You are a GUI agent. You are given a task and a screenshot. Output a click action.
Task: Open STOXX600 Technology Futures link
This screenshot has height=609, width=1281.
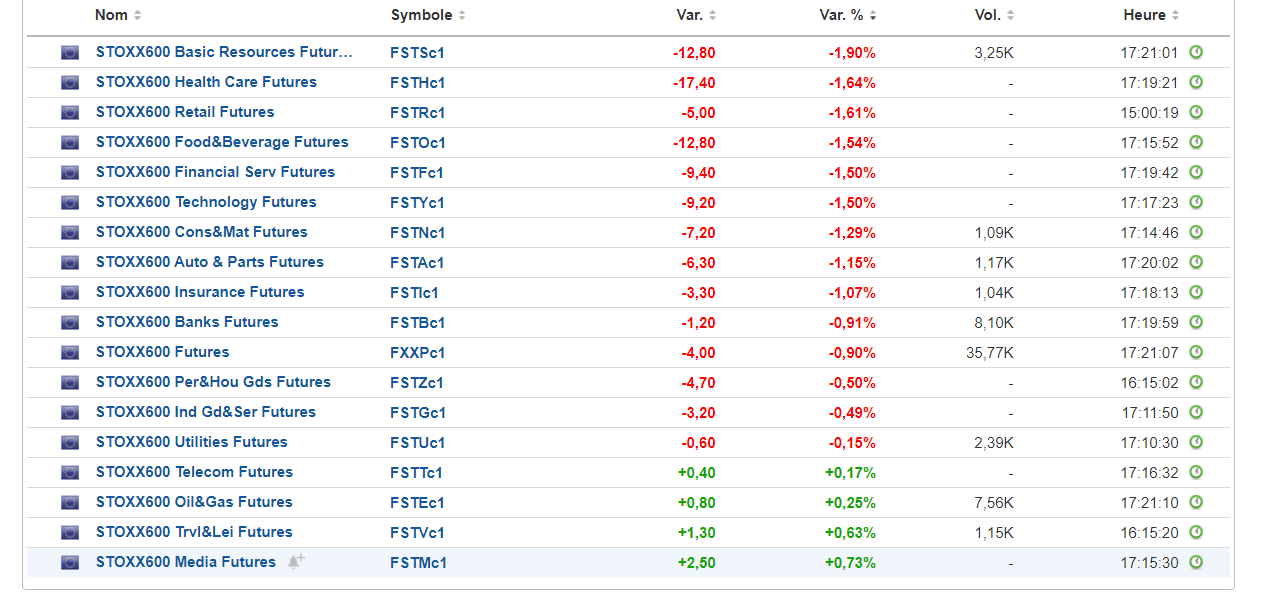pyautogui.click(x=206, y=202)
